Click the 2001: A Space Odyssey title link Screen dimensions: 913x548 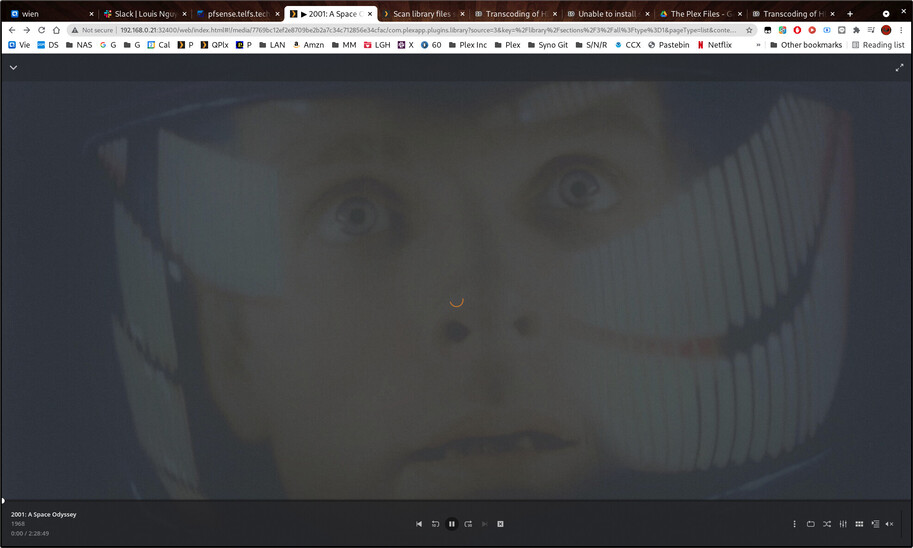(x=44, y=514)
